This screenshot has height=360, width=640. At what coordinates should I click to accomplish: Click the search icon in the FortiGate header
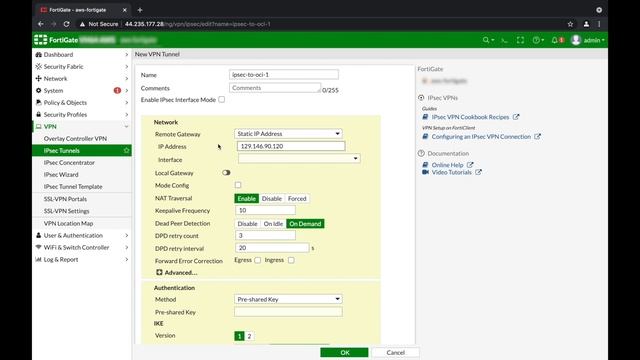[486, 40]
